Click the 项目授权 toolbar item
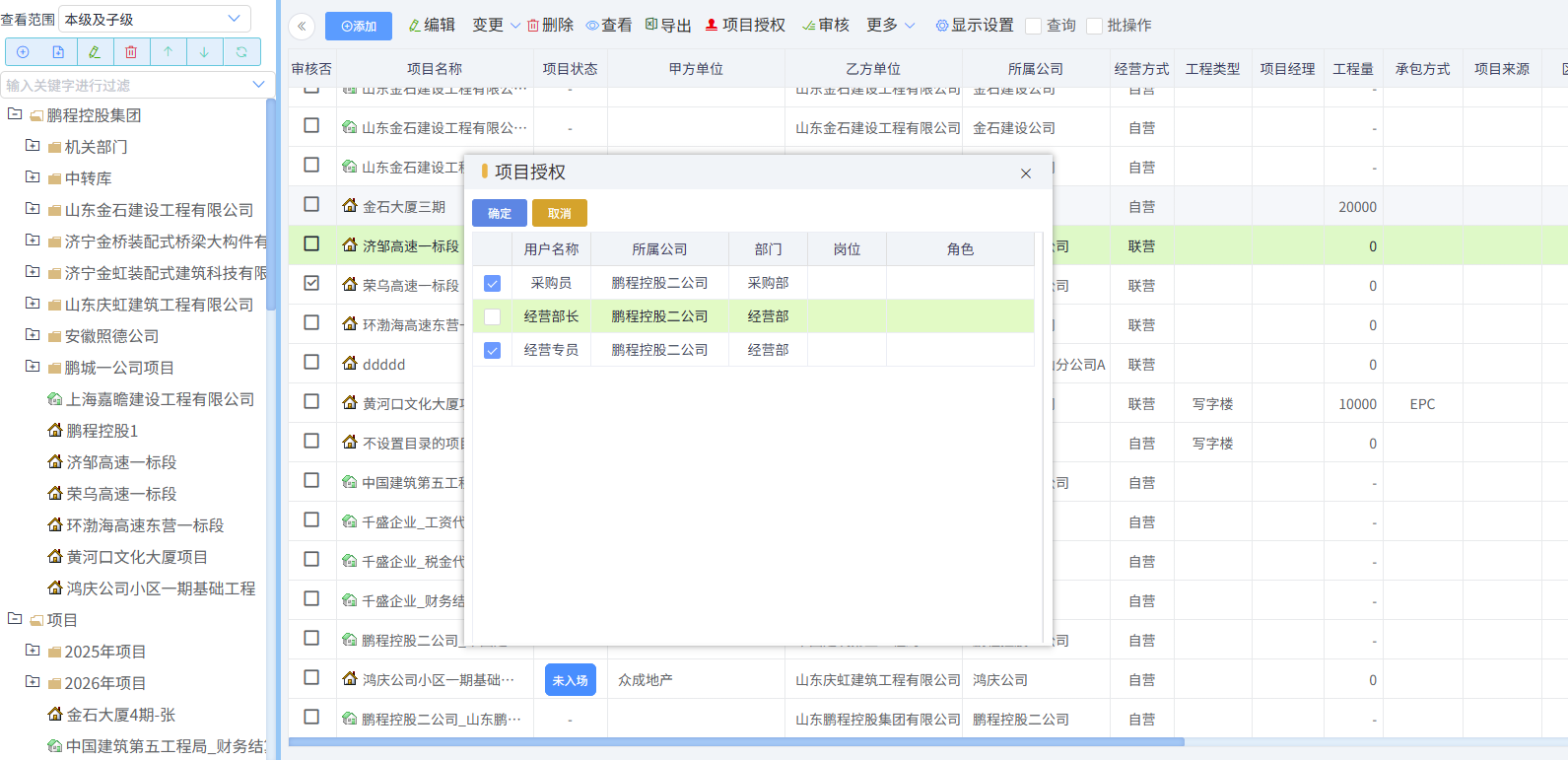The height and width of the screenshot is (760, 1568). tap(745, 26)
